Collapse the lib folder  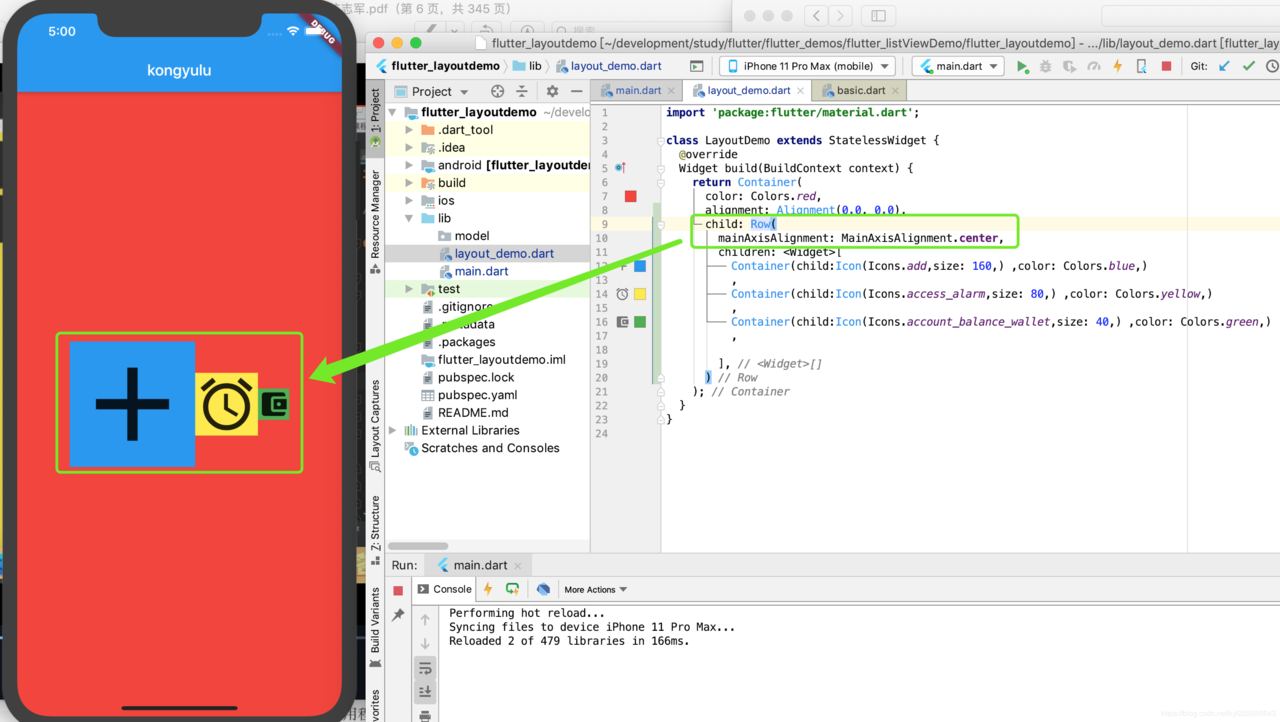click(409, 218)
